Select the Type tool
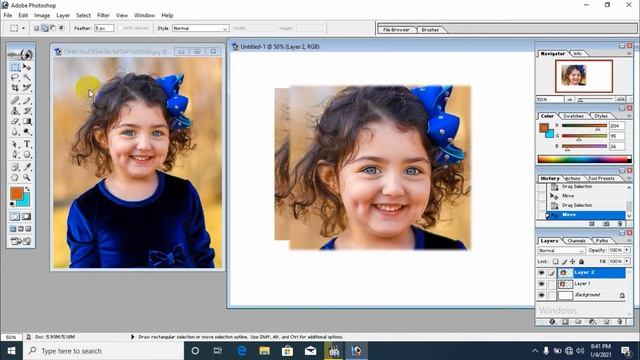 click(27, 144)
